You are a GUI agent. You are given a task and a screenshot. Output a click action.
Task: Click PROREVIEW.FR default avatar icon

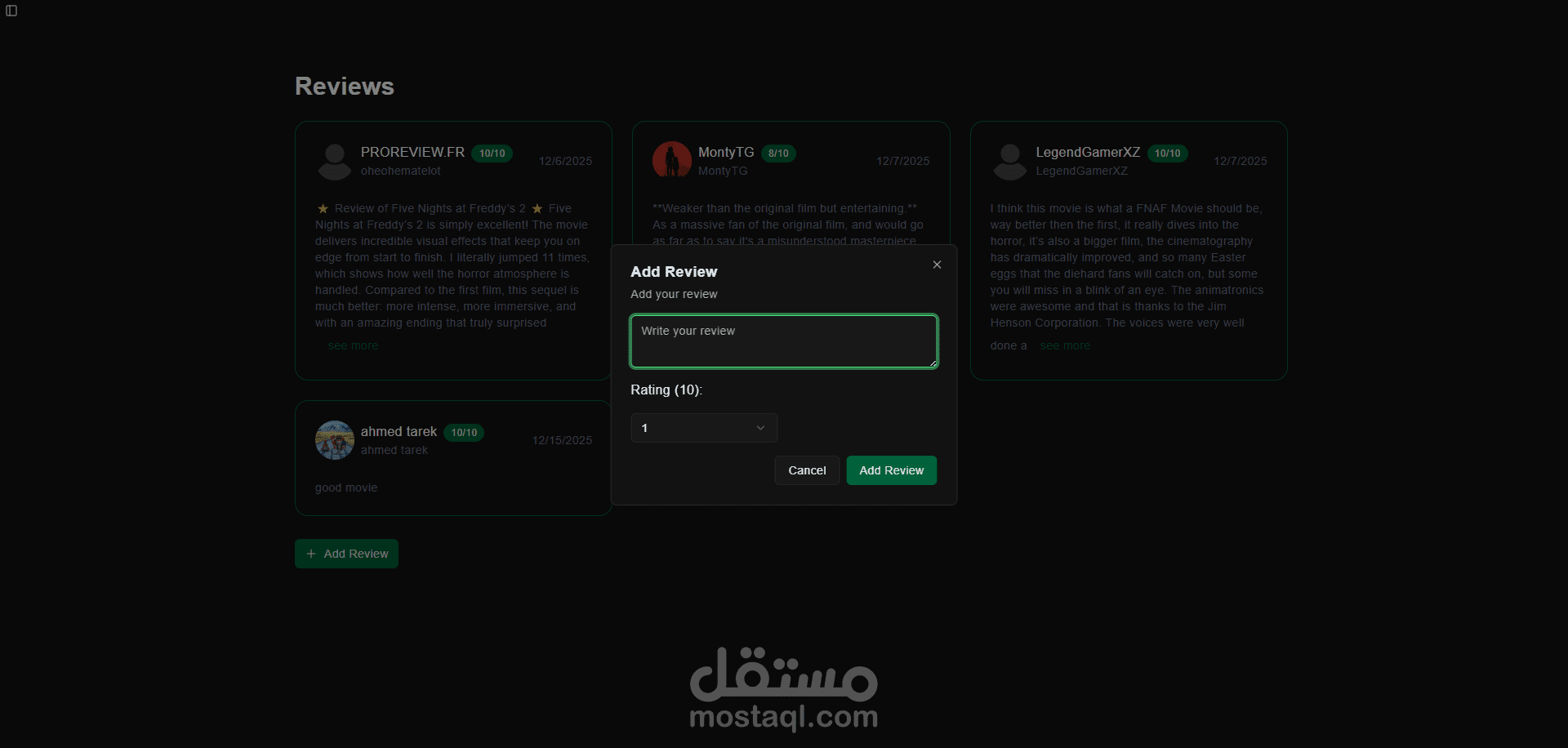click(x=335, y=162)
